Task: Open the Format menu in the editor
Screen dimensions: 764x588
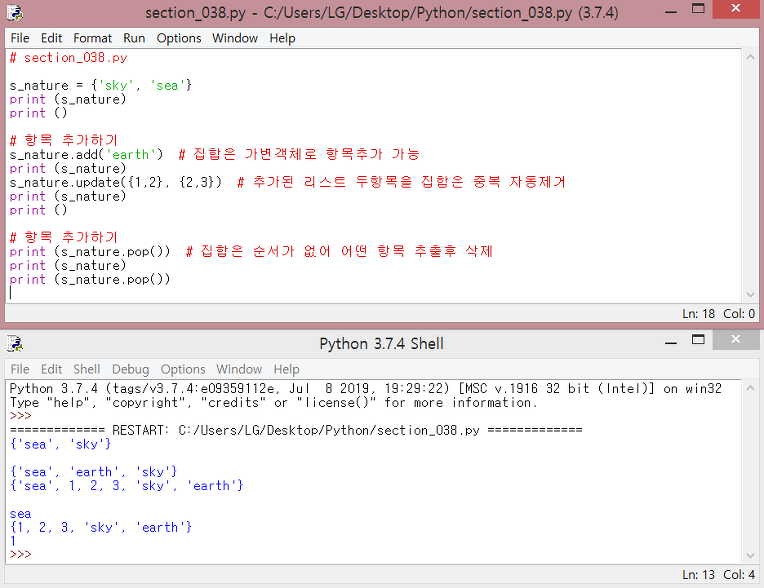Action: [x=93, y=38]
